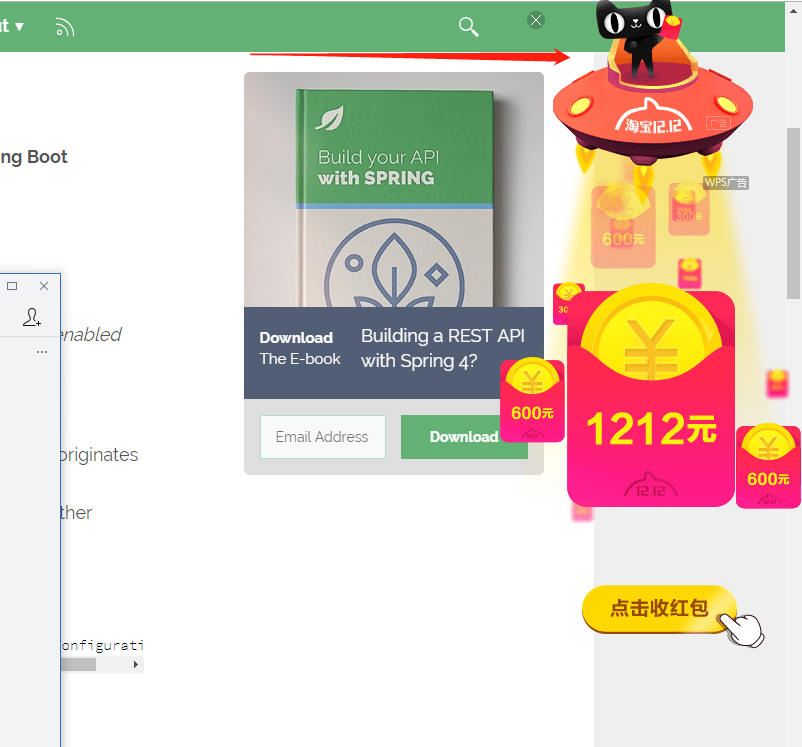Open search with the magnifier icon
Screen dimensions: 802x747
[x=469, y=27]
